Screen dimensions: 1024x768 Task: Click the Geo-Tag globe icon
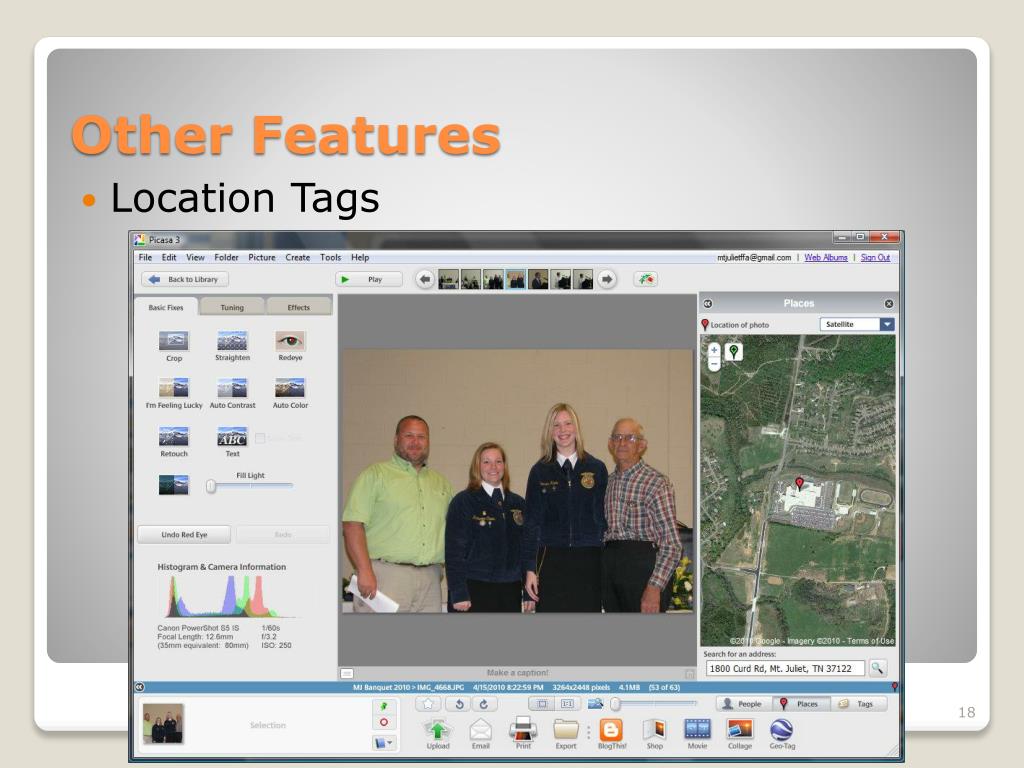[782, 729]
